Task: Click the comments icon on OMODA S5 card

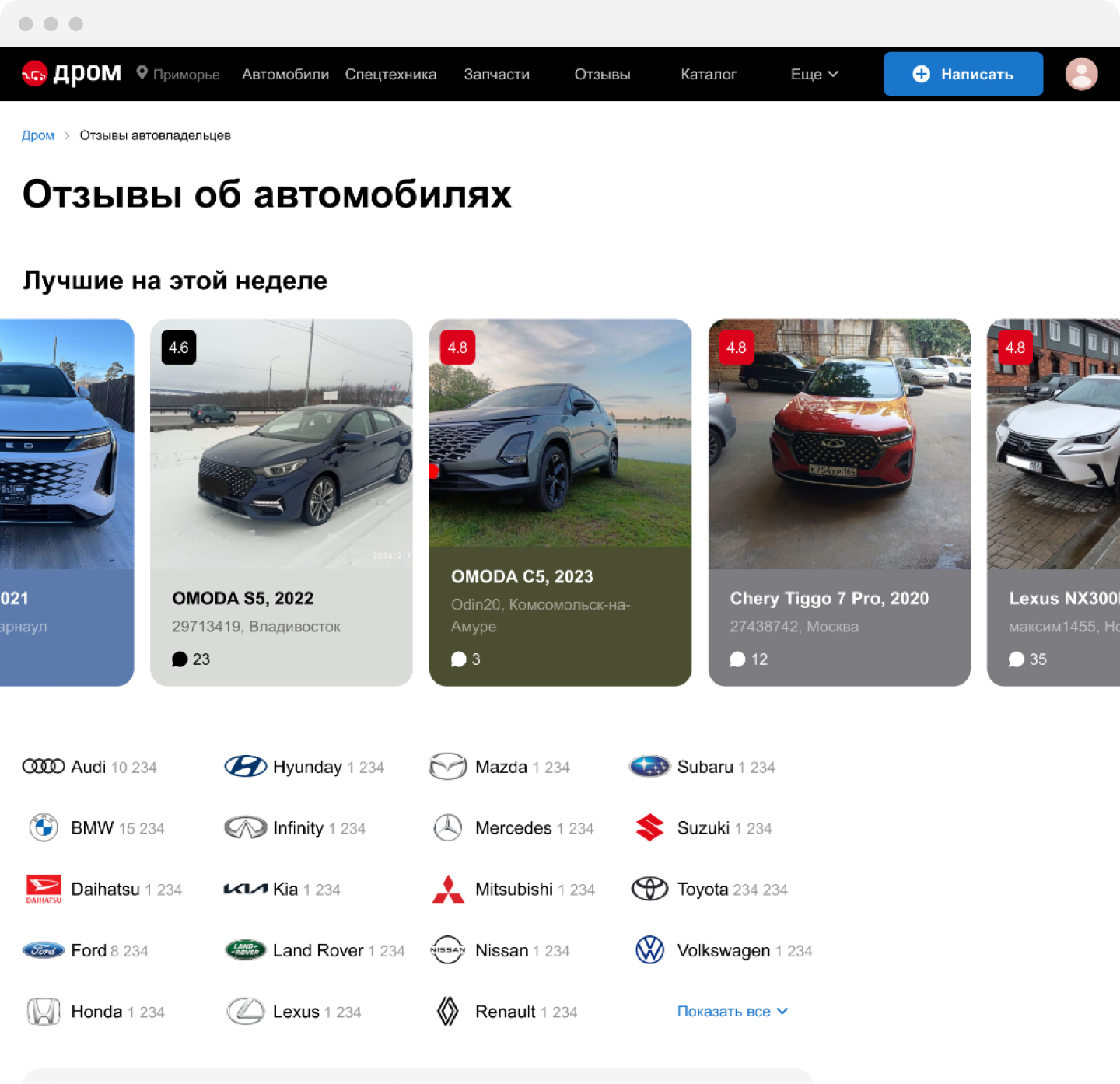Action: coord(180,659)
